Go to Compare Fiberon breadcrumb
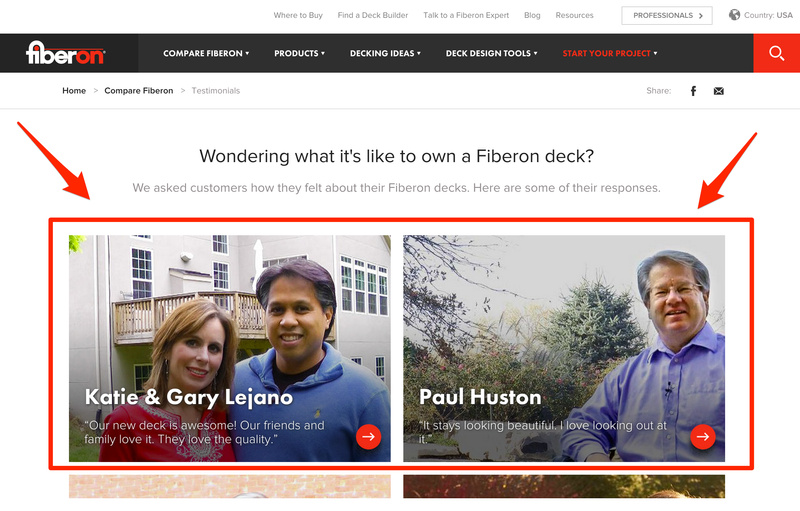This screenshot has width=800, height=511. pyautogui.click(x=139, y=91)
